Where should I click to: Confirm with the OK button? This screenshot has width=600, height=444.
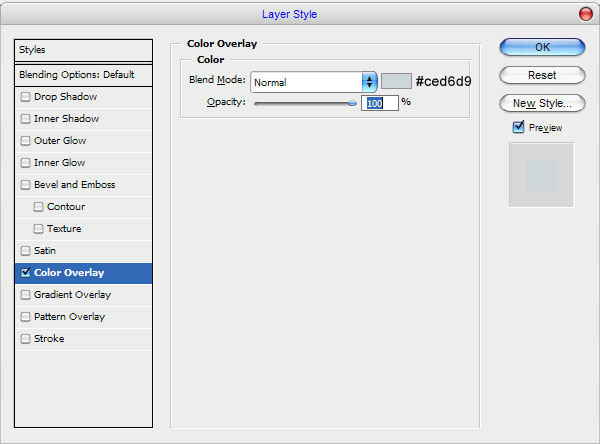pyautogui.click(x=542, y=47)
